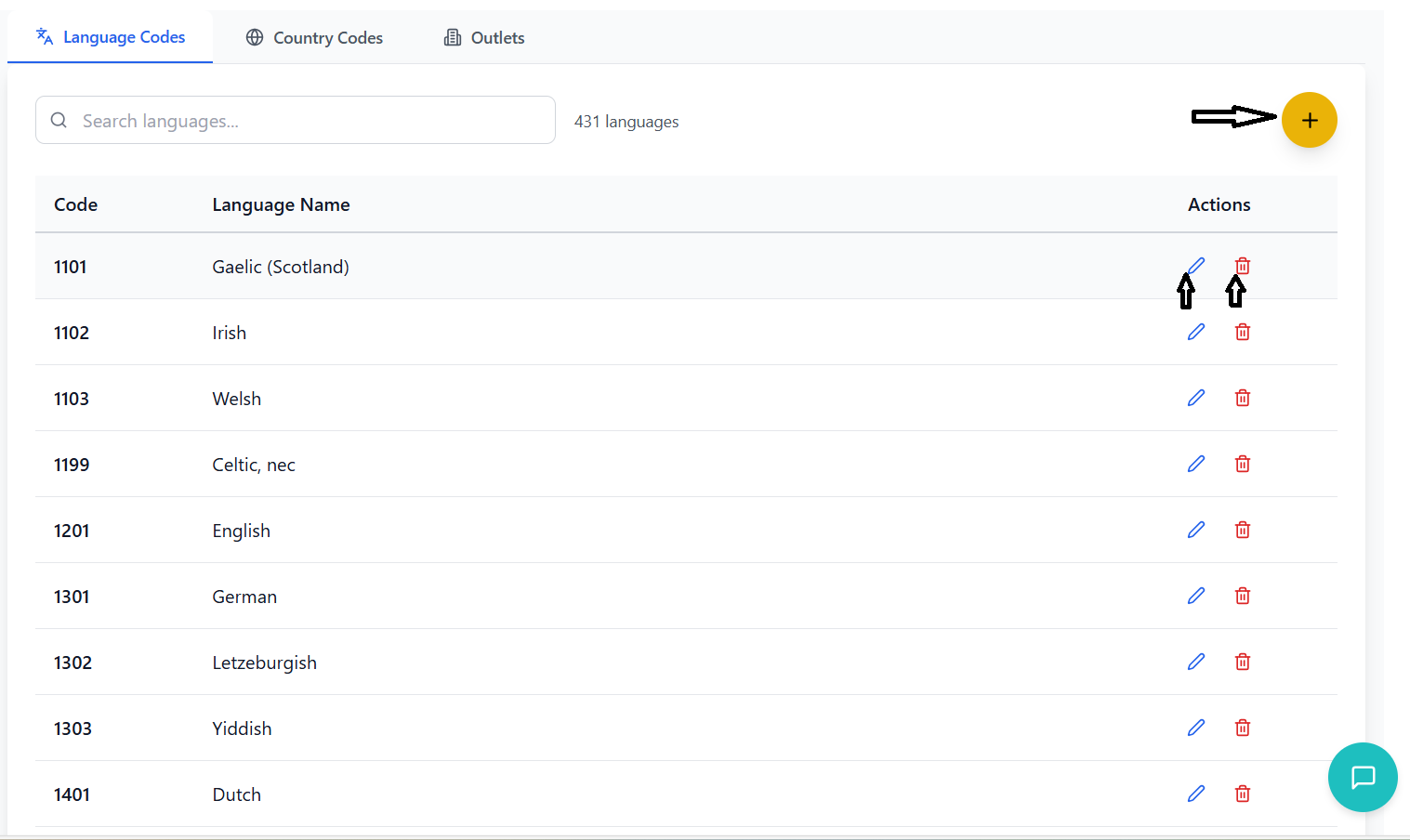Image resolution: width=1410 pixels, height=840 pixels.
Task: Edit the Celtic, nec entry
Action: click(x=1196, y=464)
